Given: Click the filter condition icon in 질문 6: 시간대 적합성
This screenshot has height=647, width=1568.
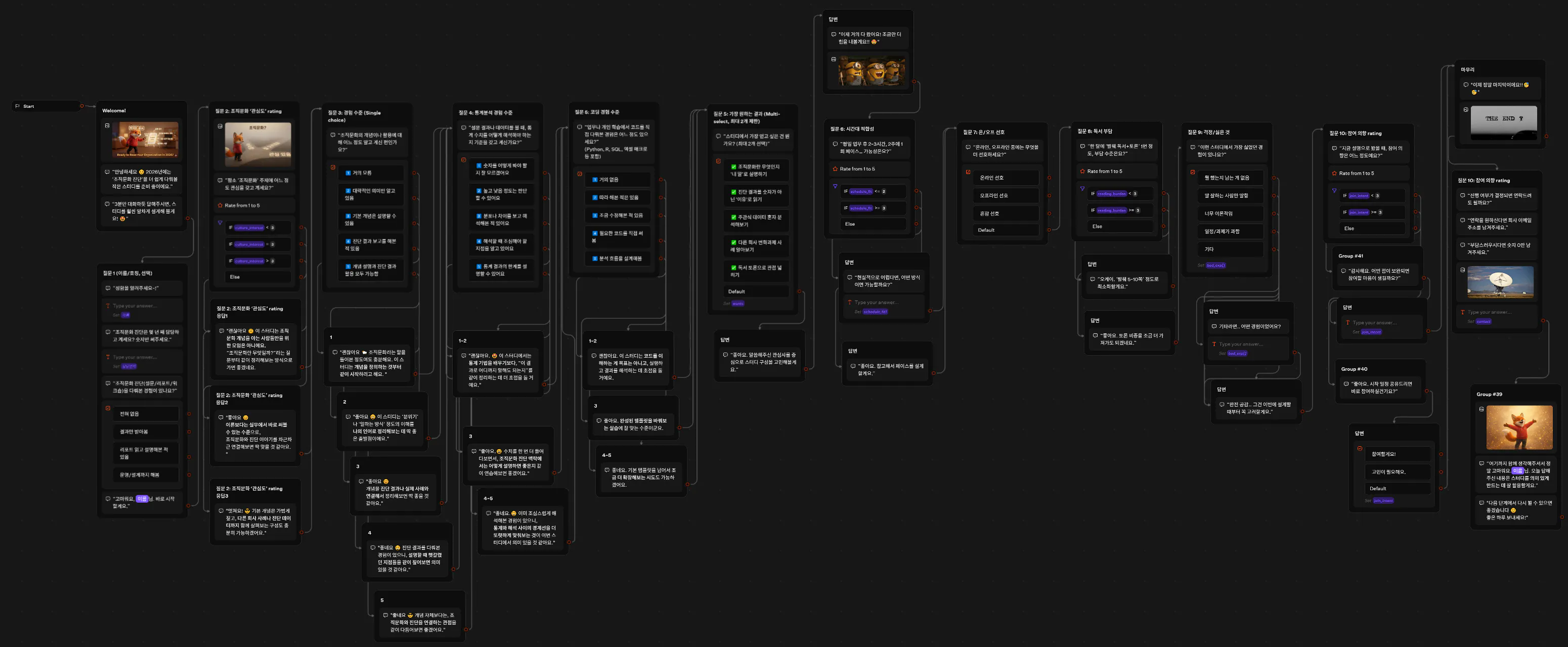Looking at the screenshot, I should pos(835,186).
